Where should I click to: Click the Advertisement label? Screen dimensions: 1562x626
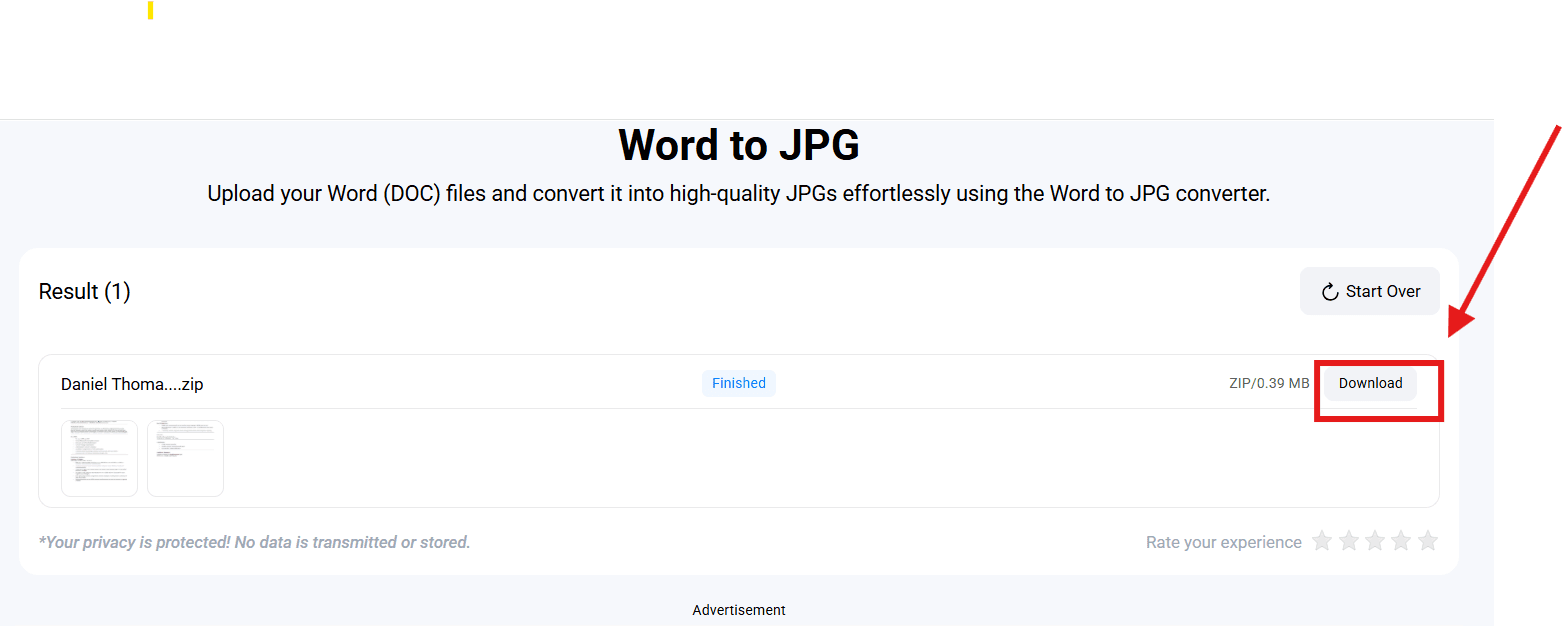click(x=738, y=610)
